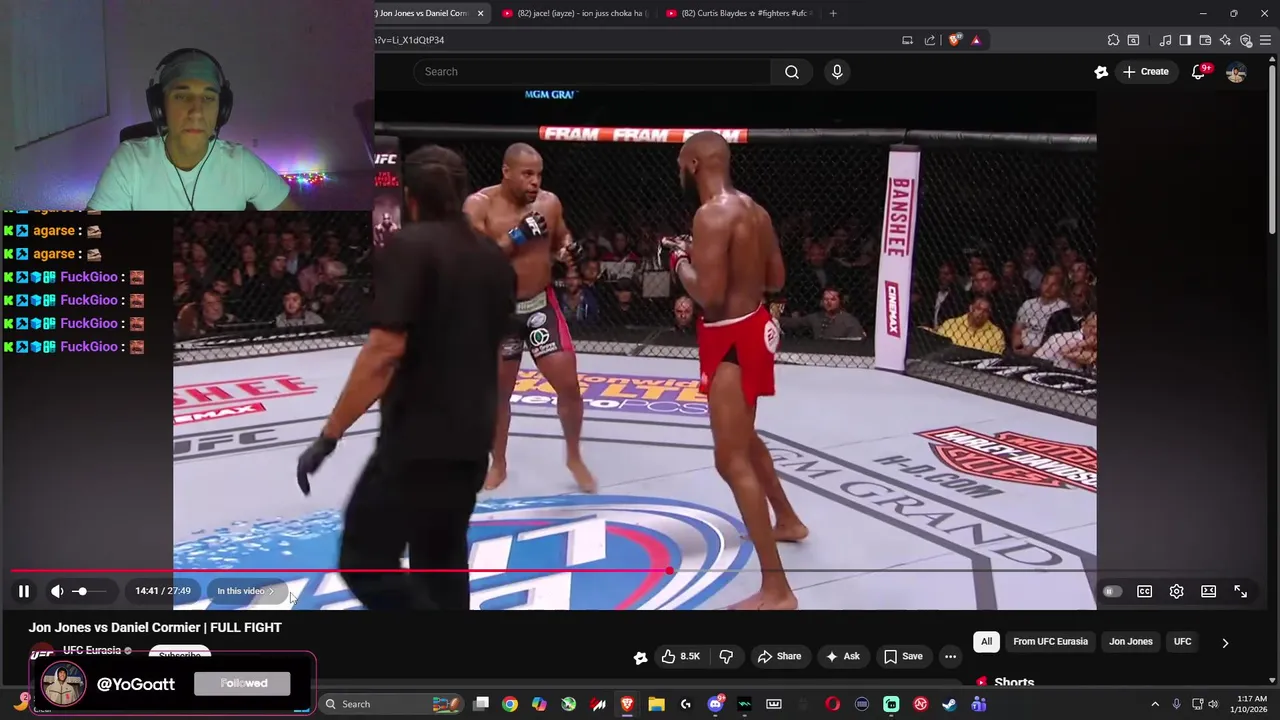Open Discord from the taskbar
The height and width of the screenshot is (720, 1280).
click(715, 704)
